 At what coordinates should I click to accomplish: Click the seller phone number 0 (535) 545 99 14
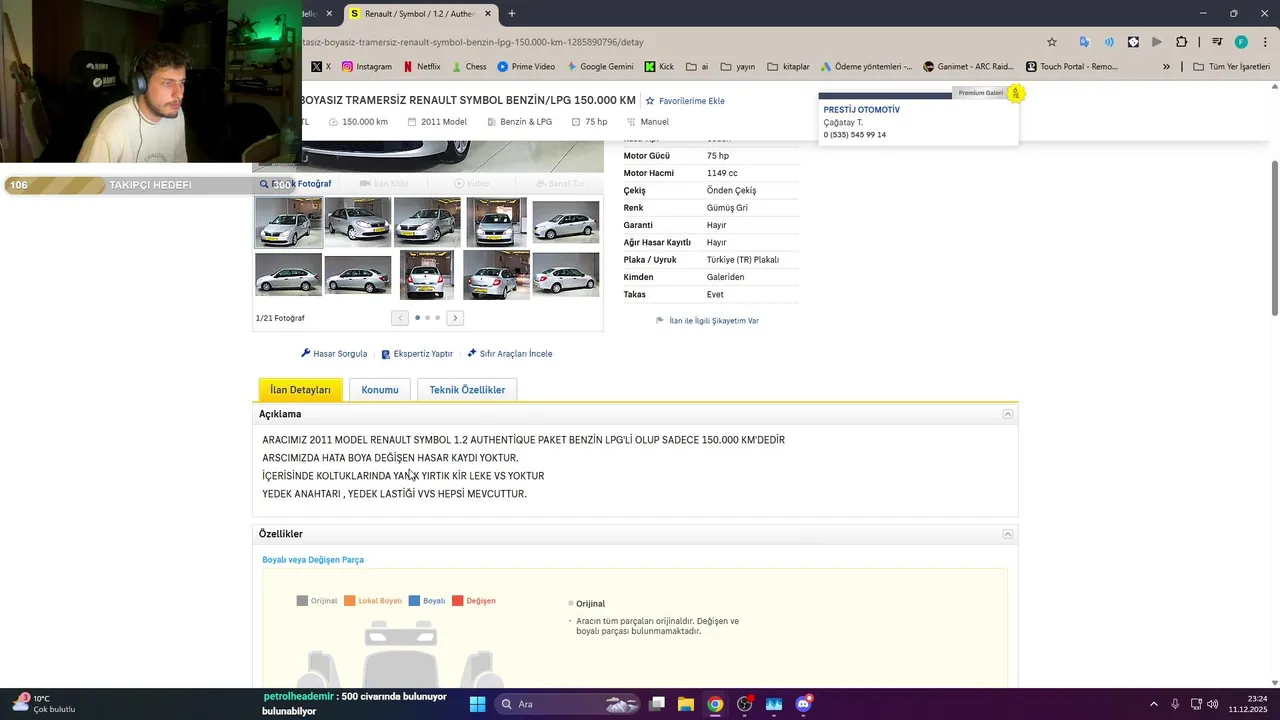855,135
